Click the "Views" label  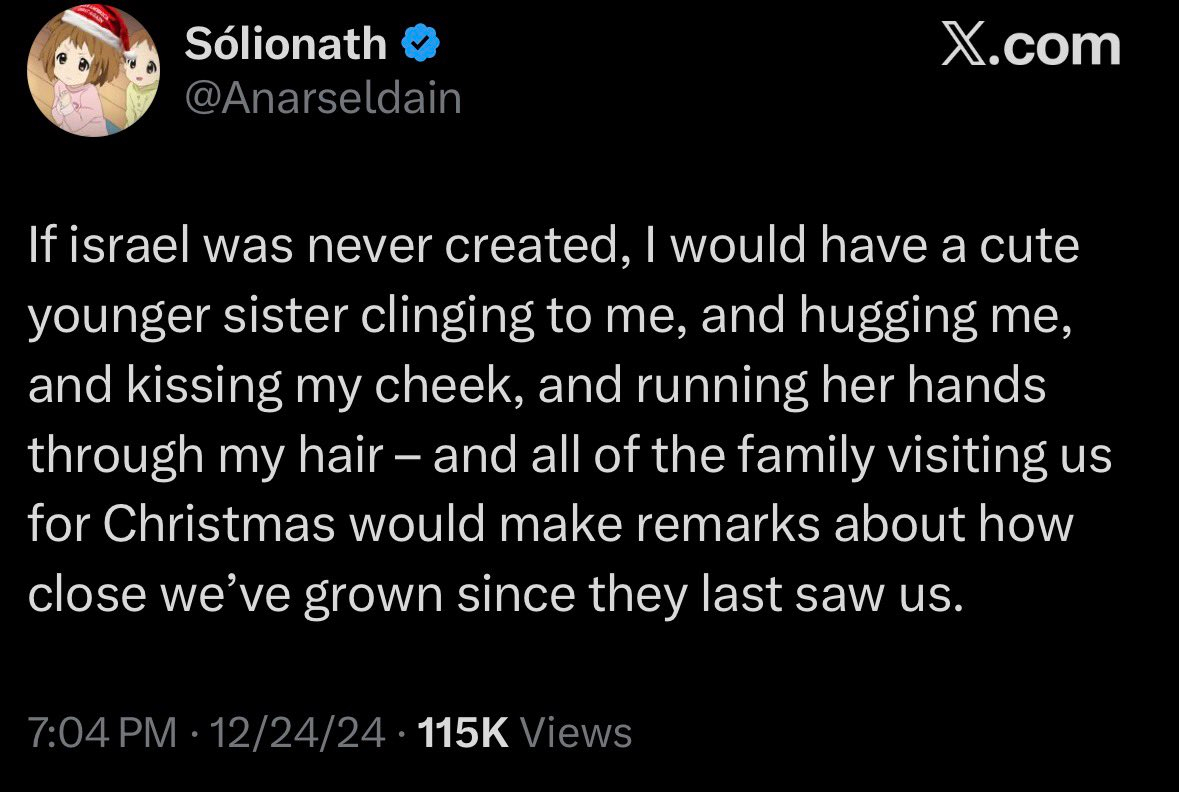click(577, 733)
